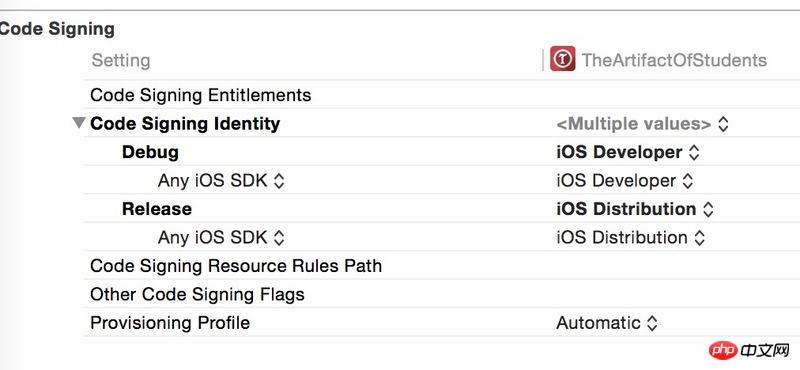Collapse the Code Signing Identity disclosure triangle
This screenshot has height=370, width=800.
point(79,123)
